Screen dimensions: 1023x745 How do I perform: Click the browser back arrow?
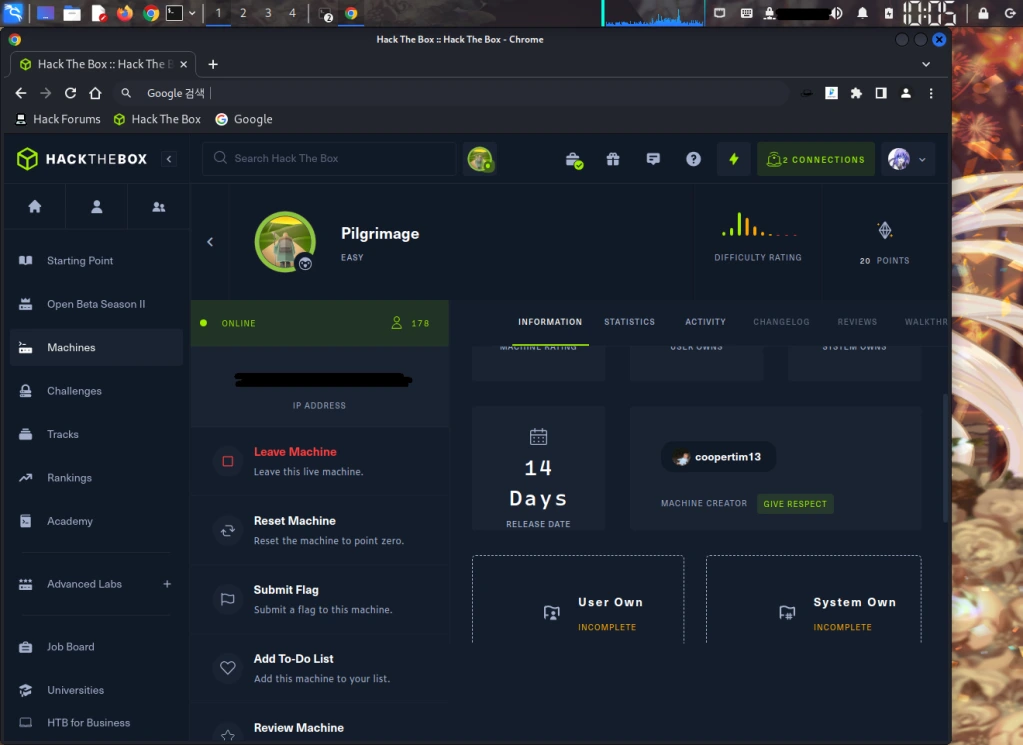21,93
